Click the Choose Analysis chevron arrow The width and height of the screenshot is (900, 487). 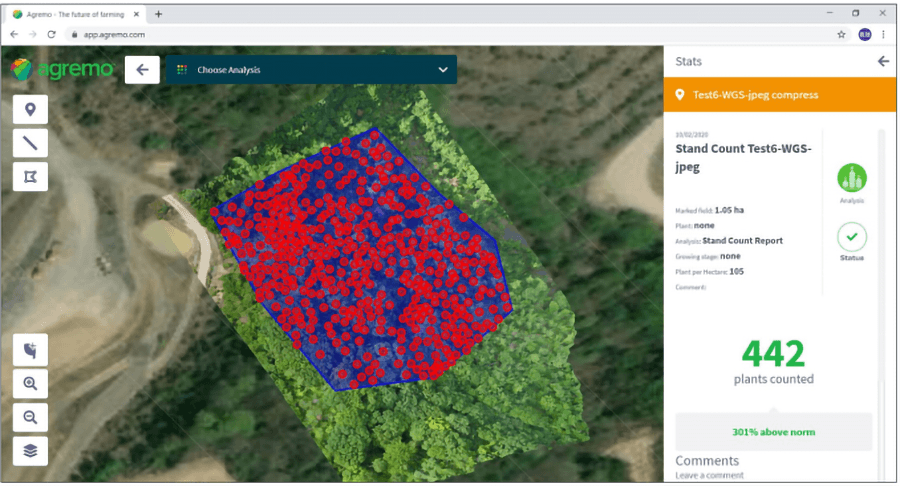(443, 70)
